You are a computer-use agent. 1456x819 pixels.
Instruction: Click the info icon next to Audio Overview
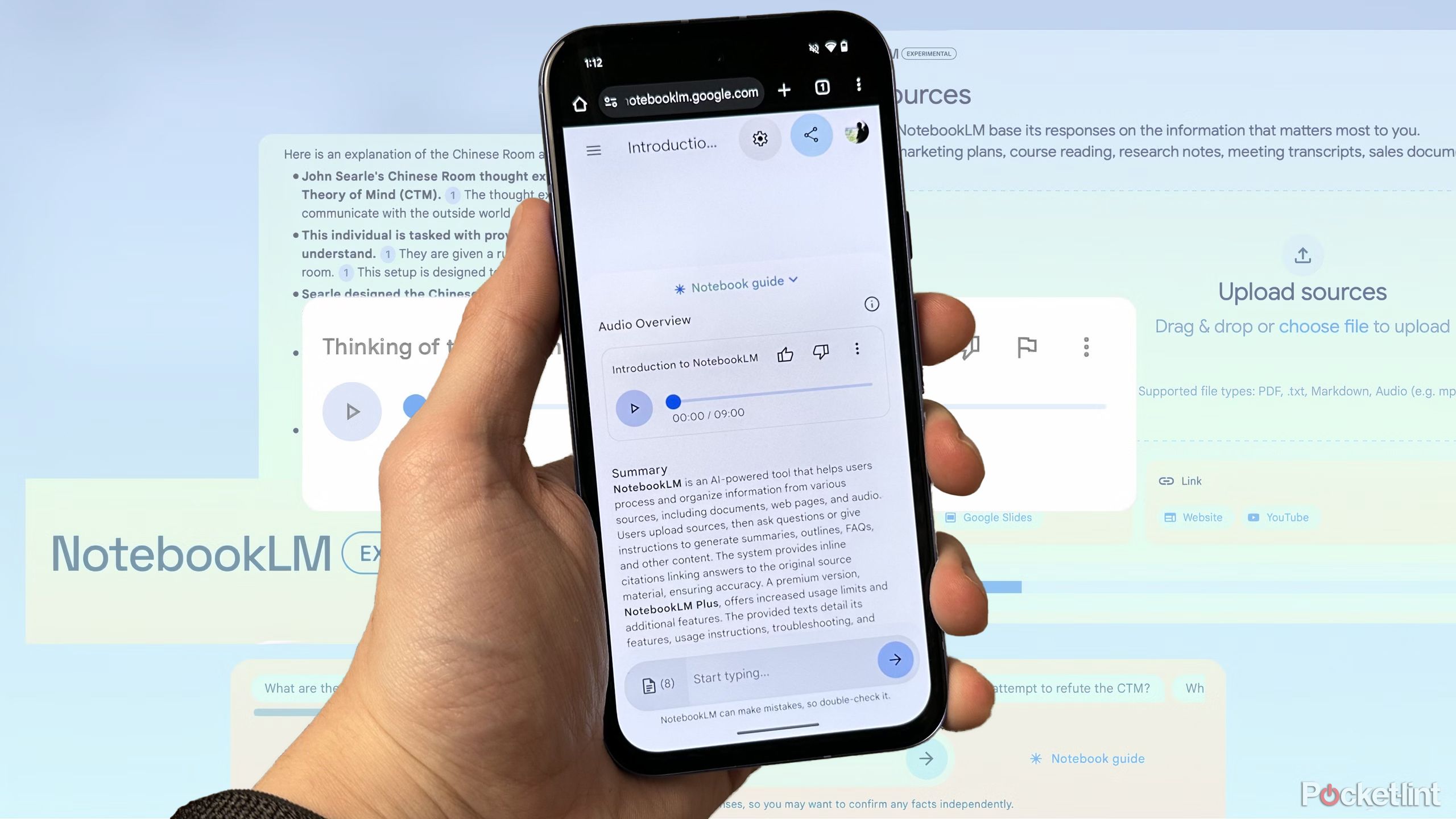[869, 303]
